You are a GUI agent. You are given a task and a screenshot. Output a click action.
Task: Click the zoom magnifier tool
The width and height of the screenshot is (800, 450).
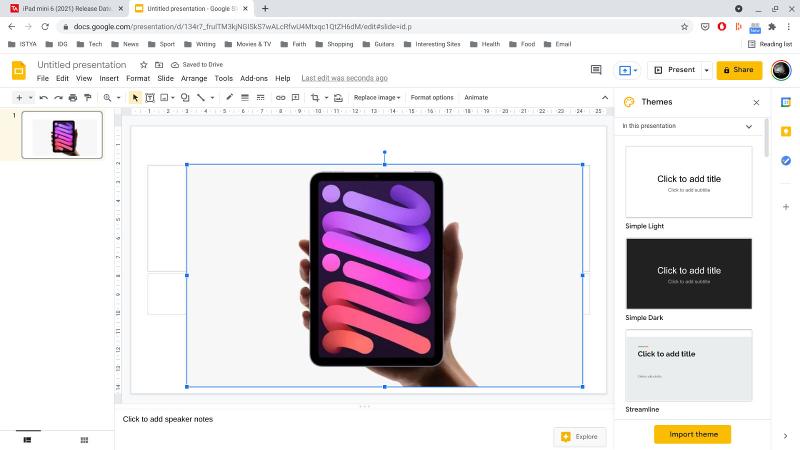pos(107,97)
